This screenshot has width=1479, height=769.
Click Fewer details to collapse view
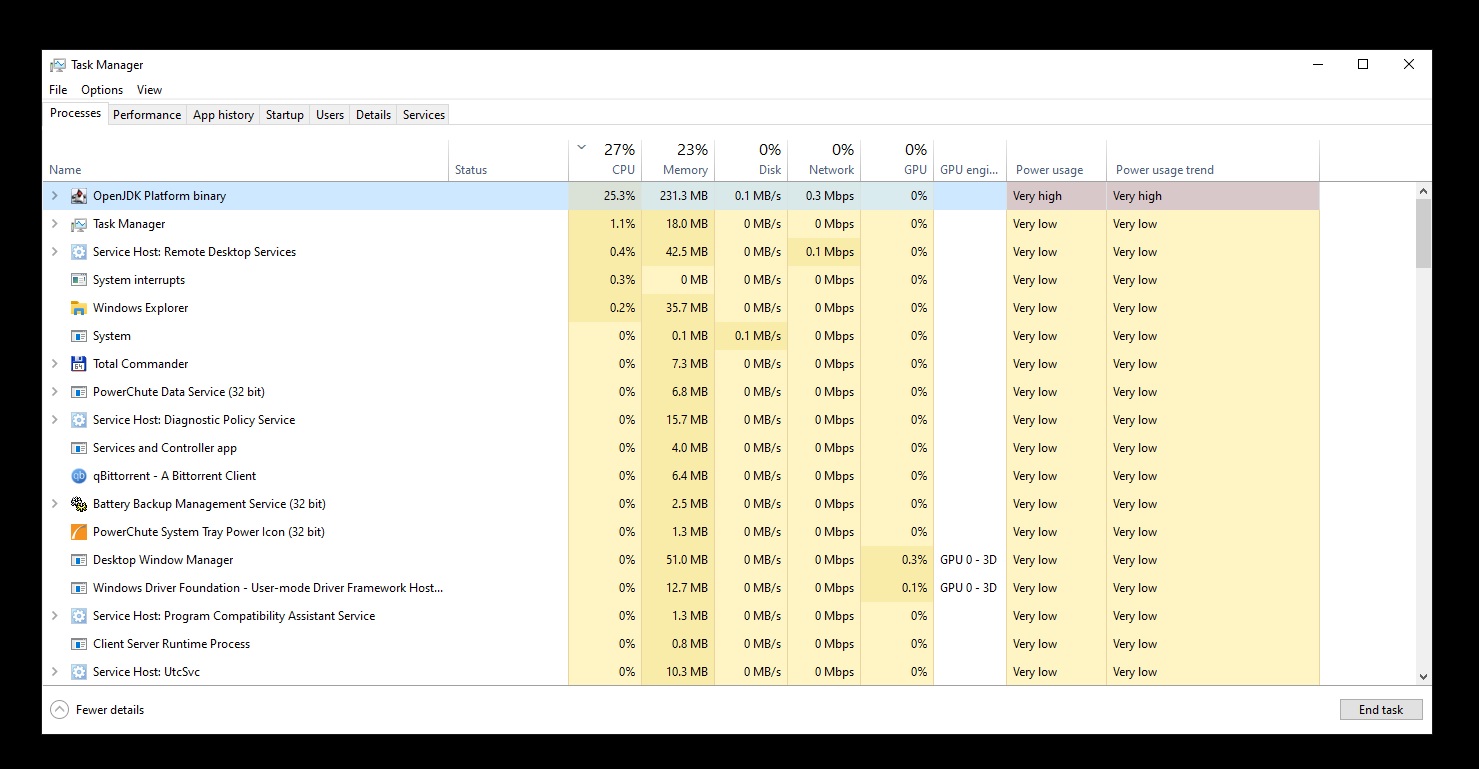point(97,710)
